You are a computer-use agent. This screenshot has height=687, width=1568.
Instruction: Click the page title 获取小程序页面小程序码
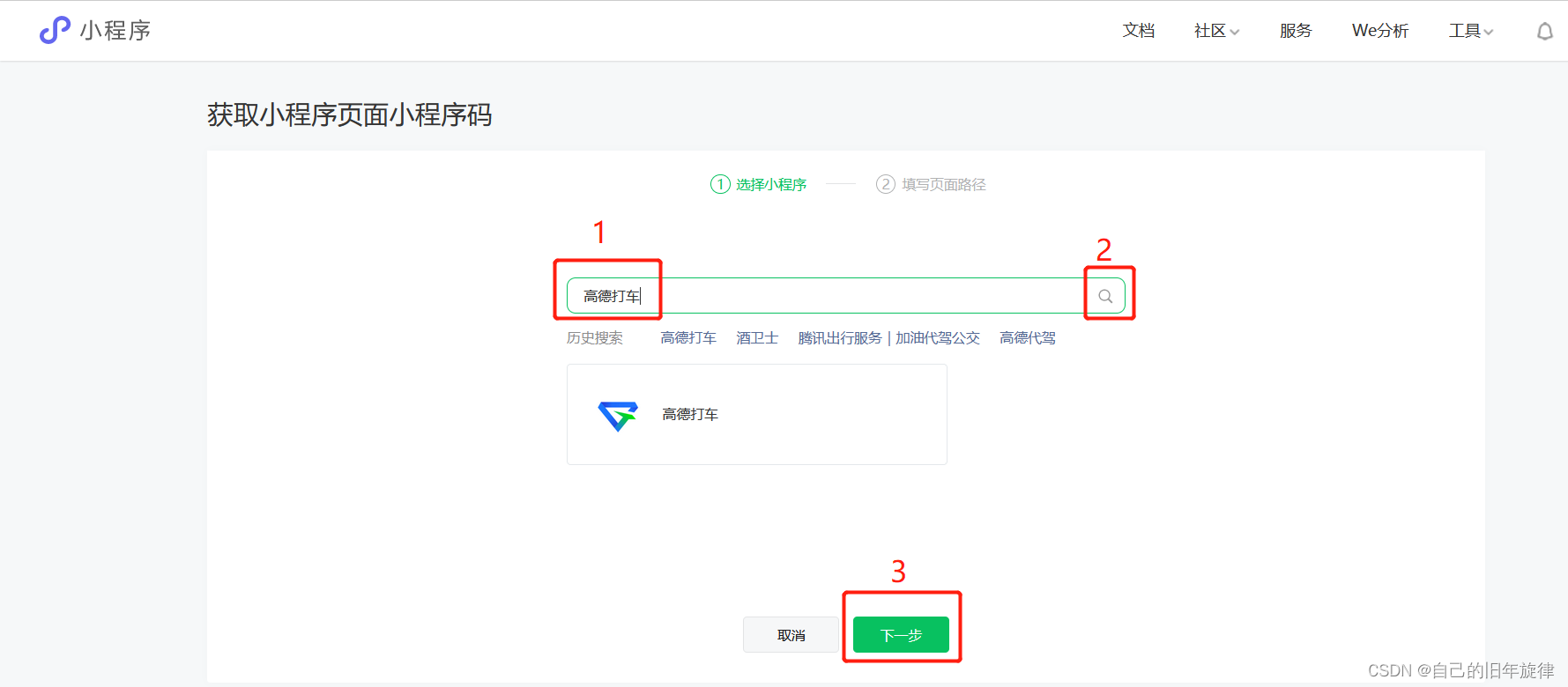(350, 115)
